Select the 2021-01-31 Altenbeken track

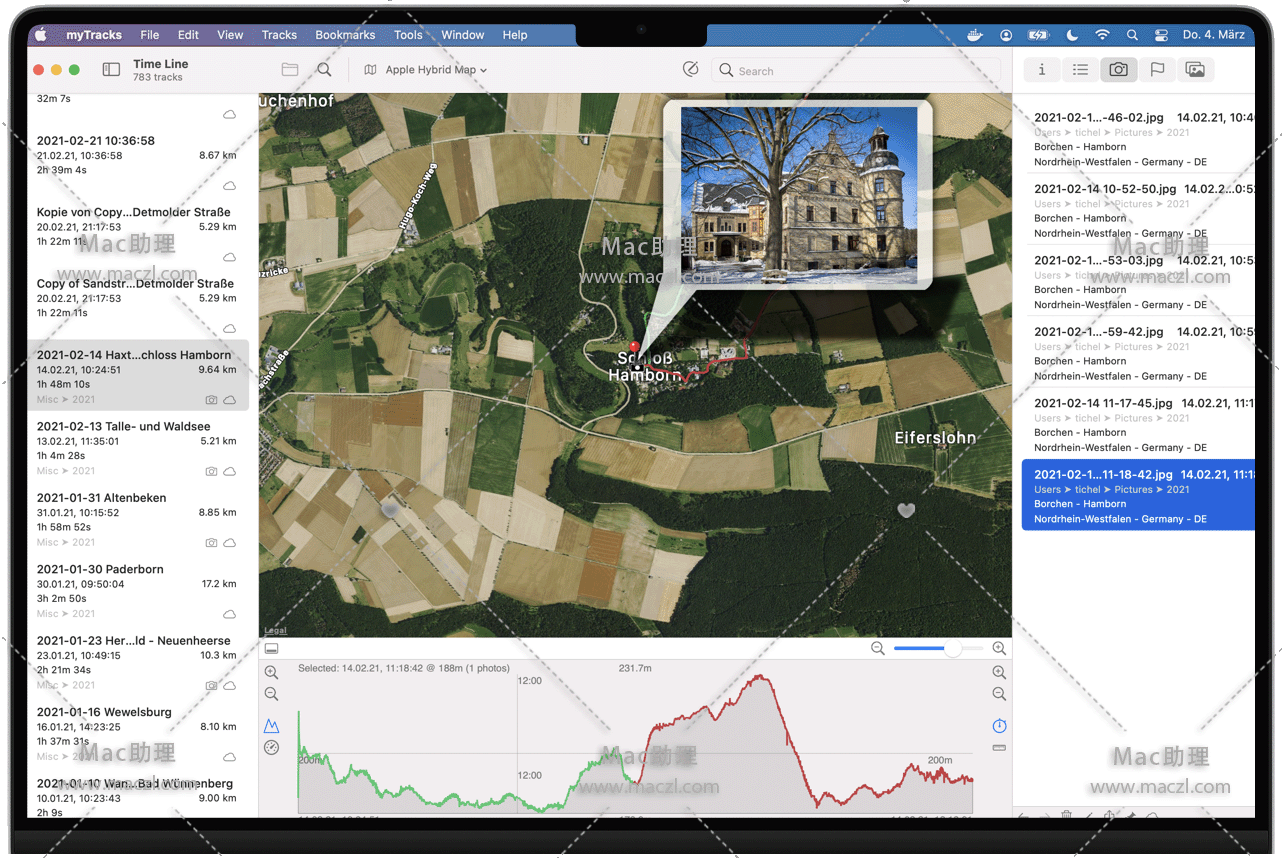[137, 519]
